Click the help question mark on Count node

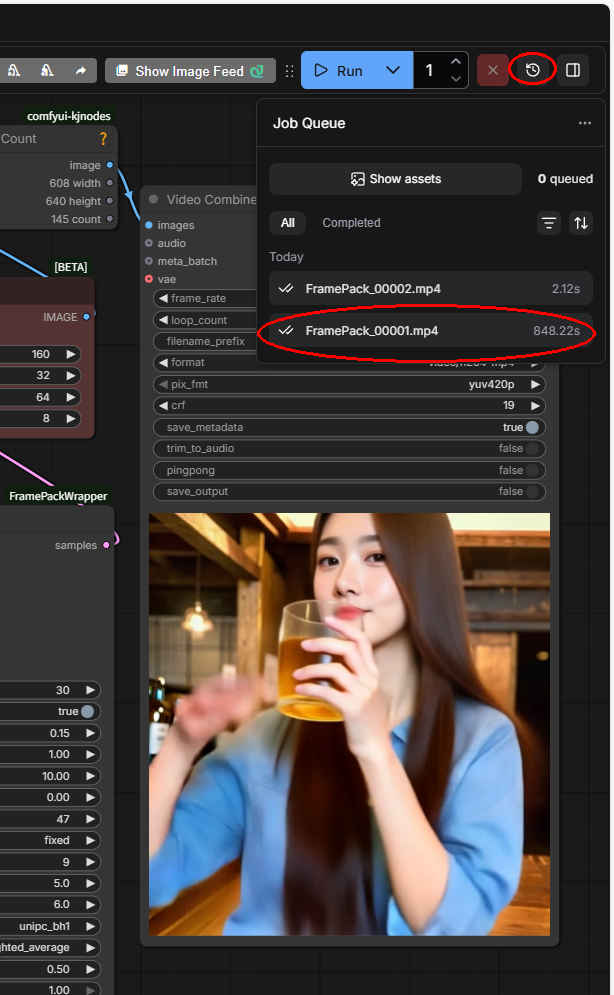click(102, 139)
